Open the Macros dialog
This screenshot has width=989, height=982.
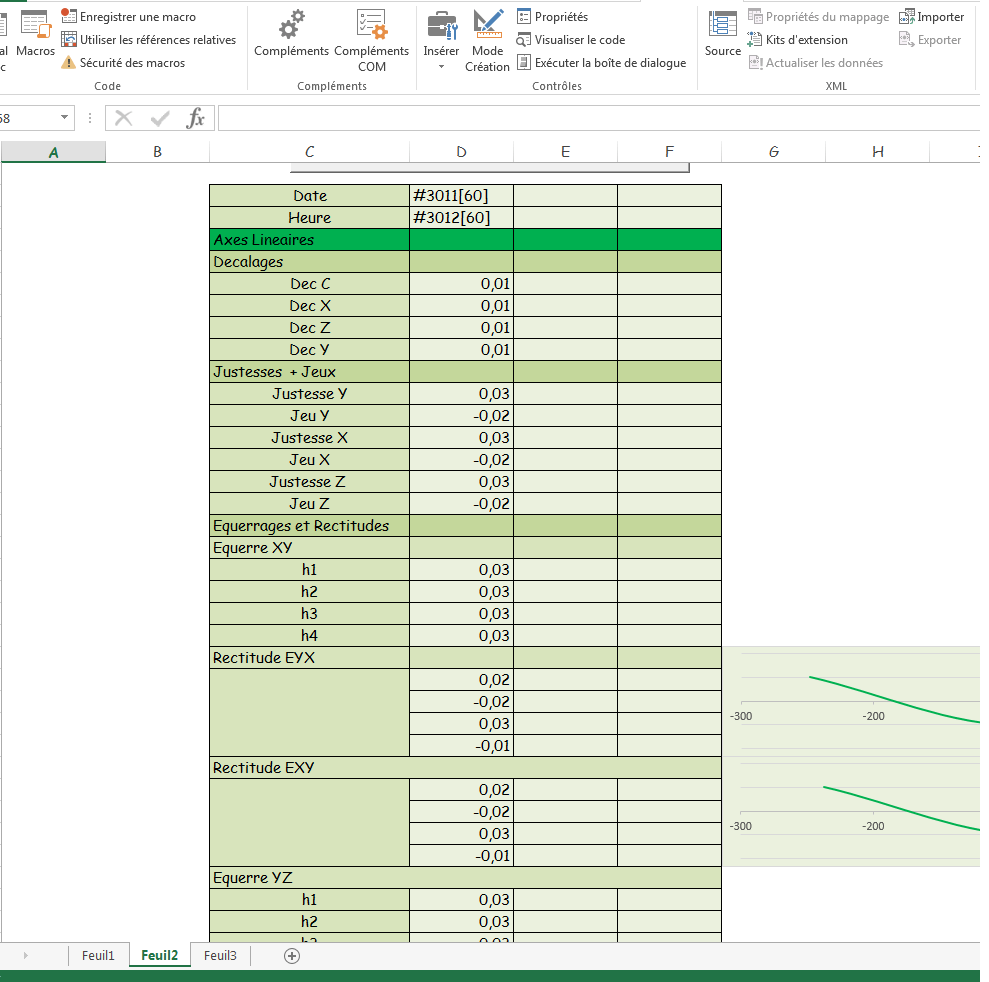click(35, 35)
